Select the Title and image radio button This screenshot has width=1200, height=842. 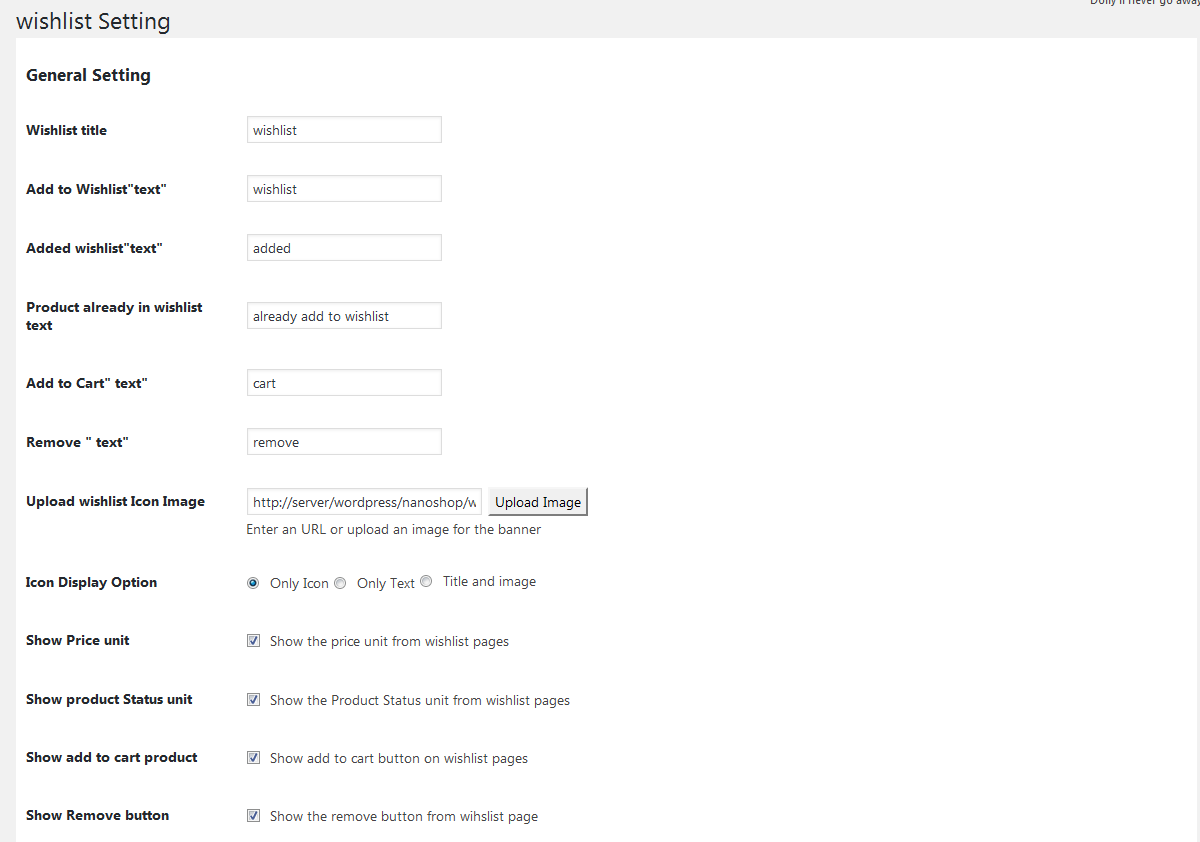(x=426, y=581)
